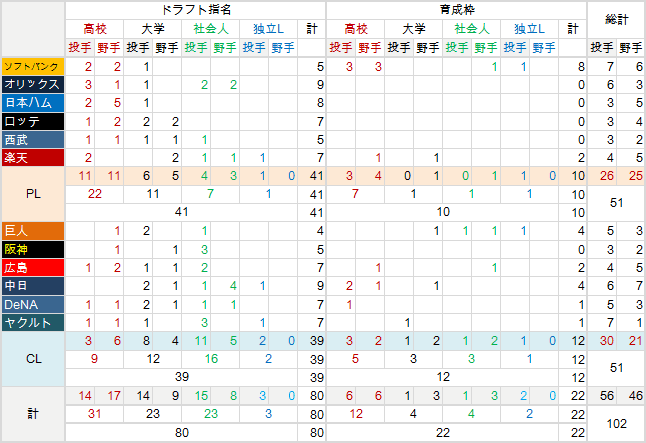Image resolution: width=646 pixels, height=443 pixels.
Task: Click 独立L header under 育成枠
Action: 529,29
